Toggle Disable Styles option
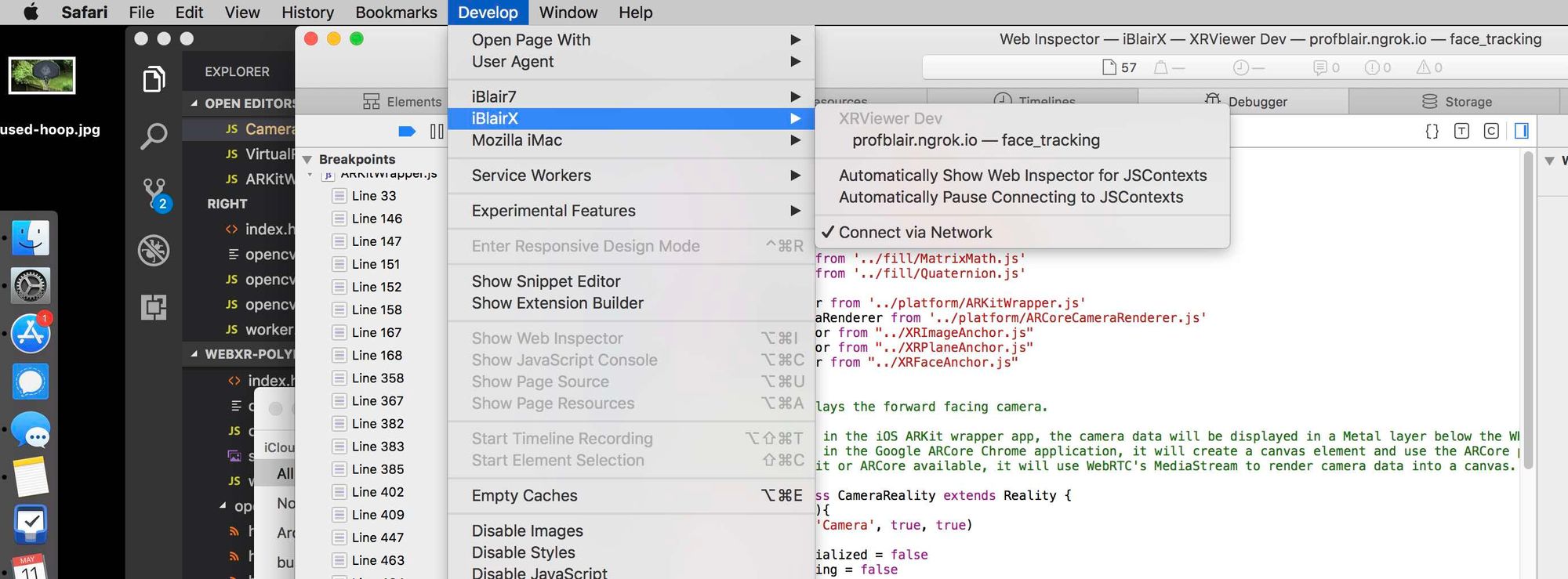 coord(631,552)
